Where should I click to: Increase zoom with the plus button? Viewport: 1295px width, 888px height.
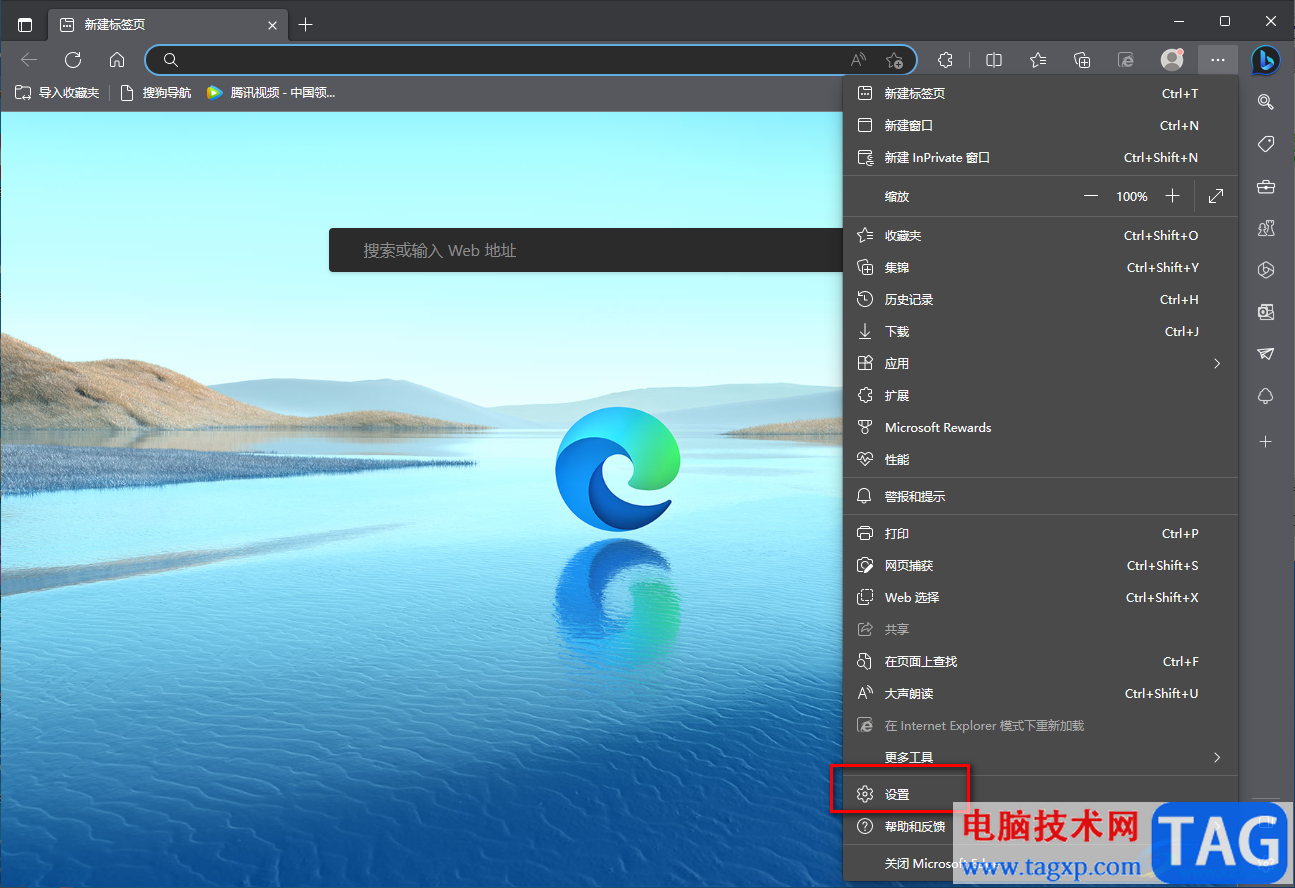click(1173, 197)
